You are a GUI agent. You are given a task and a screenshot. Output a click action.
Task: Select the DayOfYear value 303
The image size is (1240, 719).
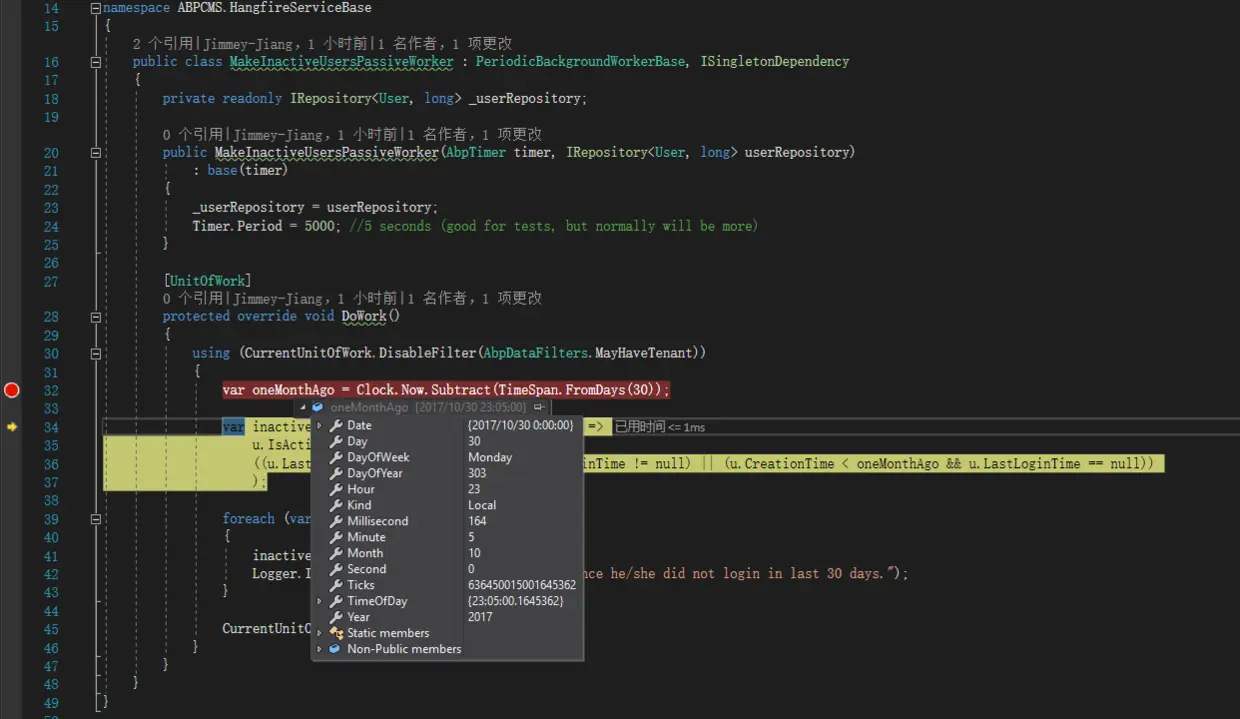(x=477, y=473)
